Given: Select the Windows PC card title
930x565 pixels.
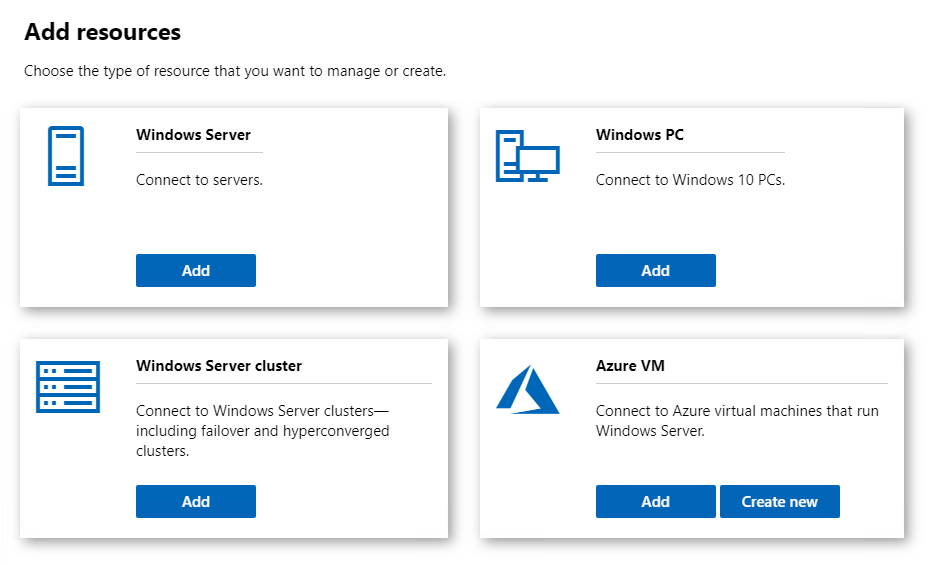Looking at the screenshot, I should pos(639,135).
